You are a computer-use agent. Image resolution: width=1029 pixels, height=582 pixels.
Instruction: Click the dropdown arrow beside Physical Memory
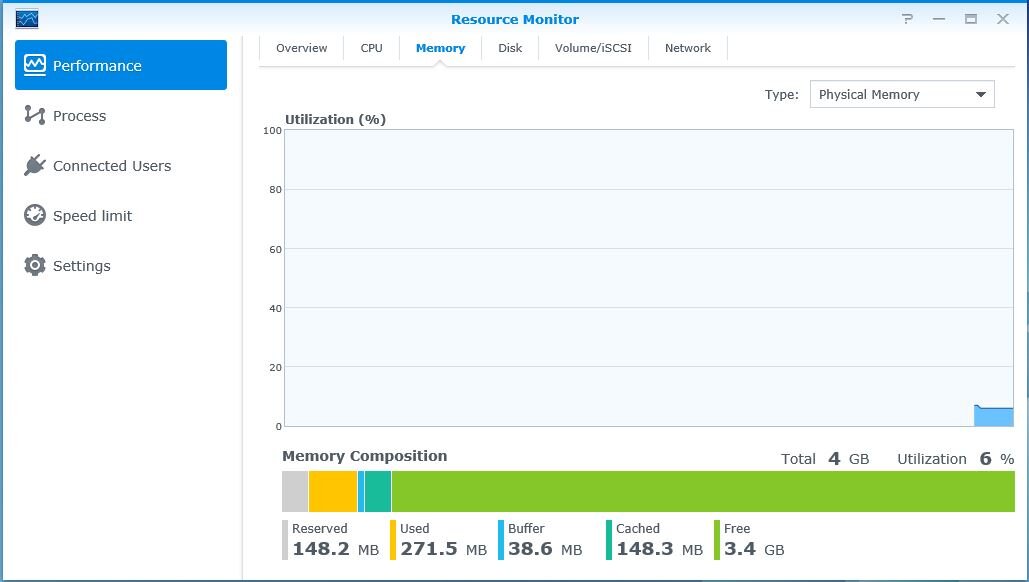point(980,95)
